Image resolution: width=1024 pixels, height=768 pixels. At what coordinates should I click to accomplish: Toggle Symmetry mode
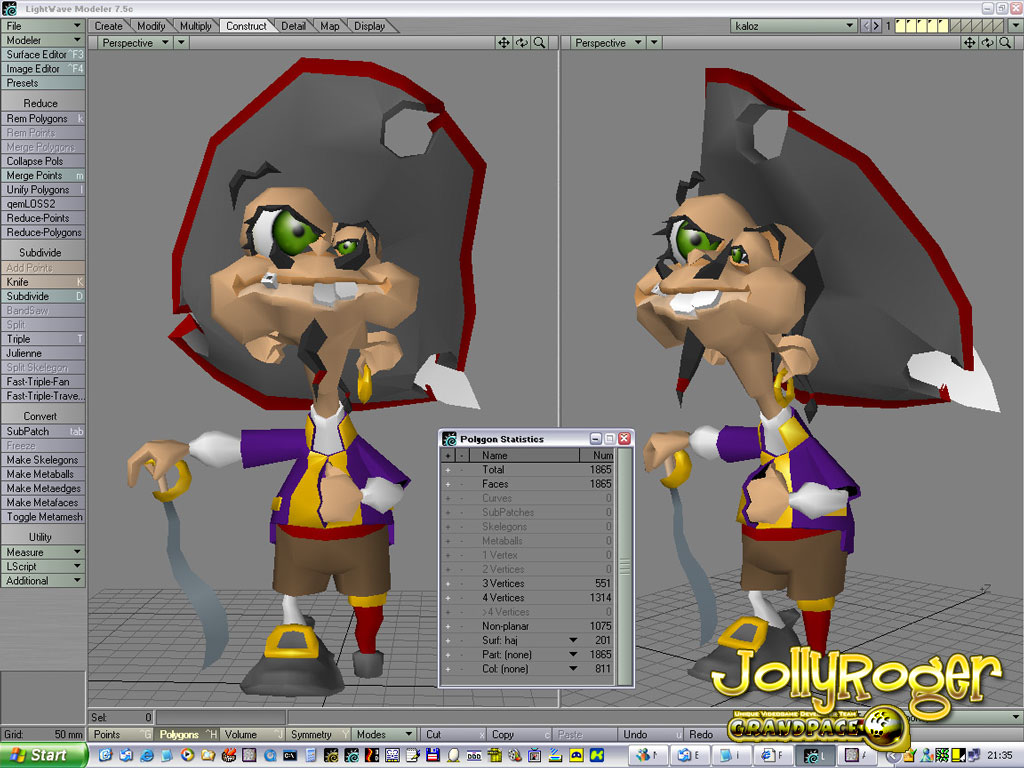[x=319, y=735]
